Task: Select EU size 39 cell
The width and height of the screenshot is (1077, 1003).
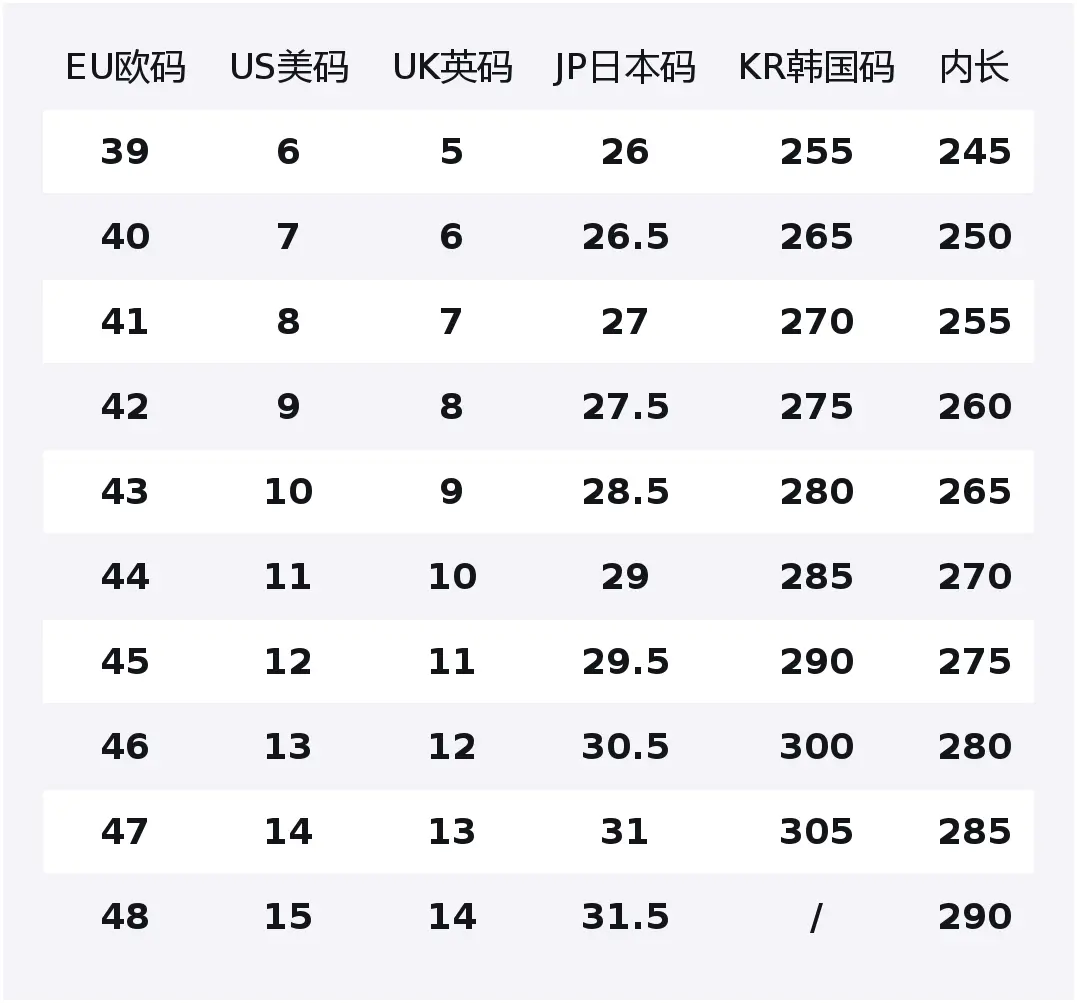Action: [x=125, y=152]
